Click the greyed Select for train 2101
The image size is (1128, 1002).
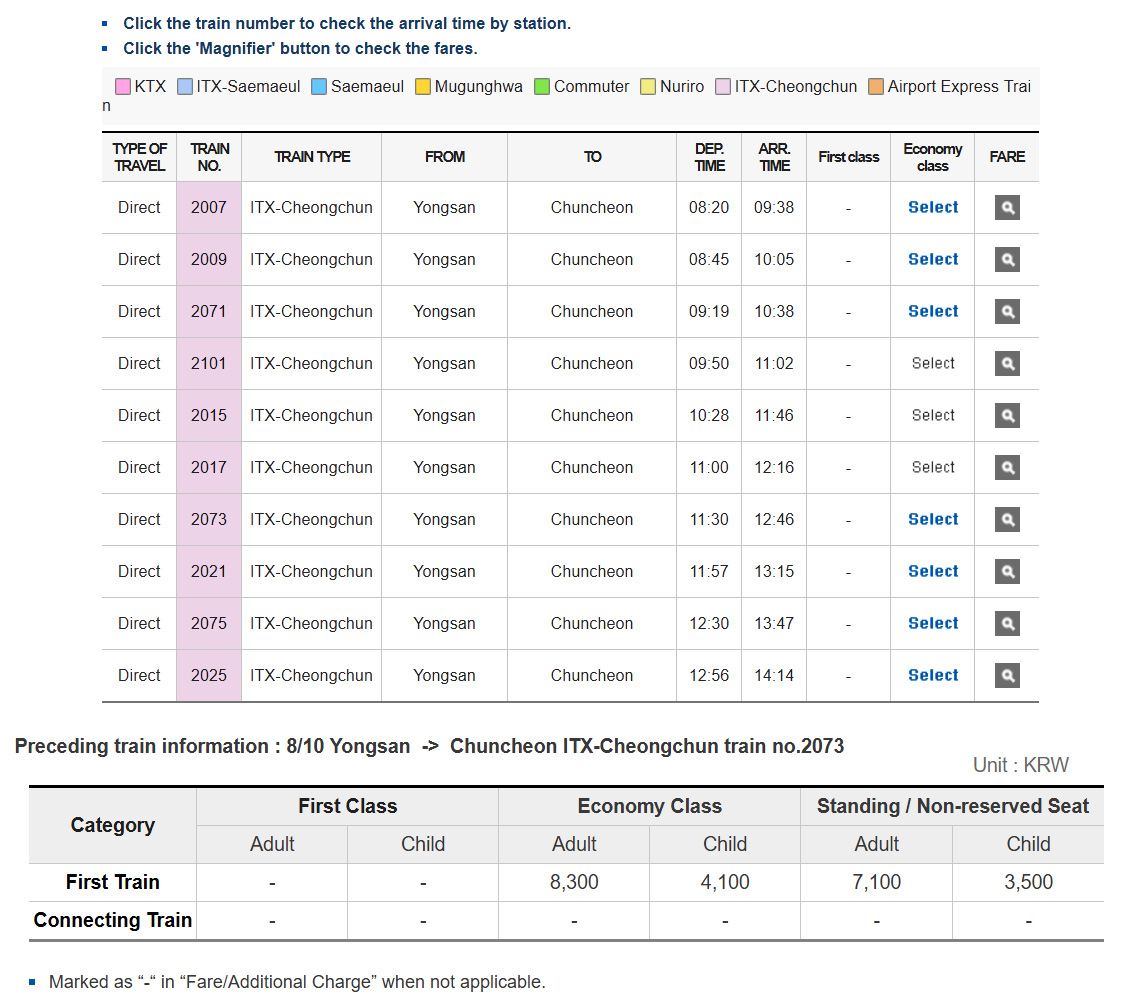pos(933,364)
